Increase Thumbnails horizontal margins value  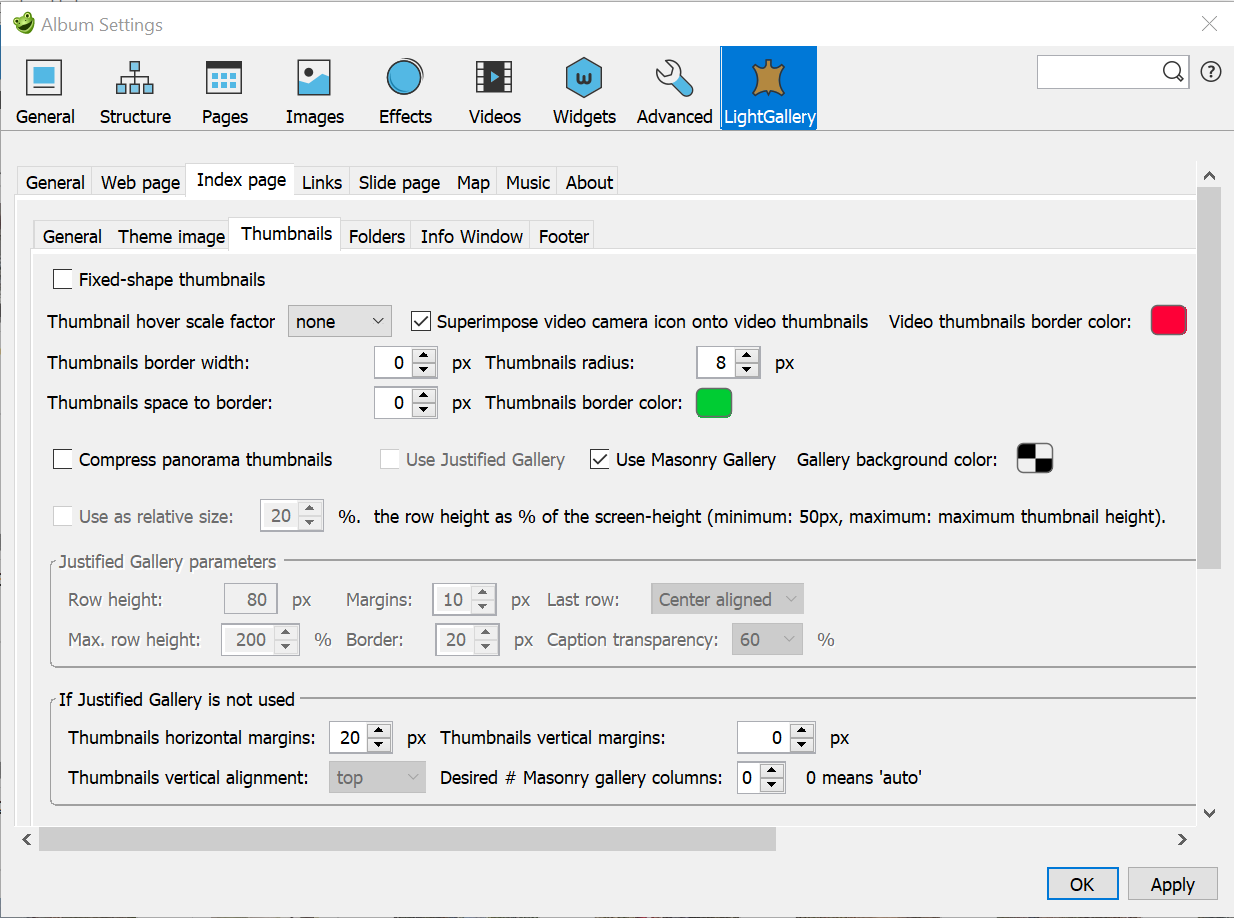[379, 731]
